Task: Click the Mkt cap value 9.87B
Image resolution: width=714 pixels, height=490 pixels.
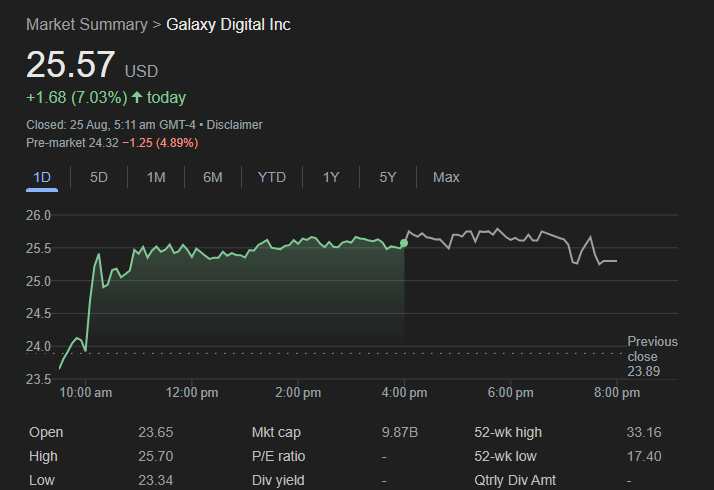Action: [x=400, y=432]
